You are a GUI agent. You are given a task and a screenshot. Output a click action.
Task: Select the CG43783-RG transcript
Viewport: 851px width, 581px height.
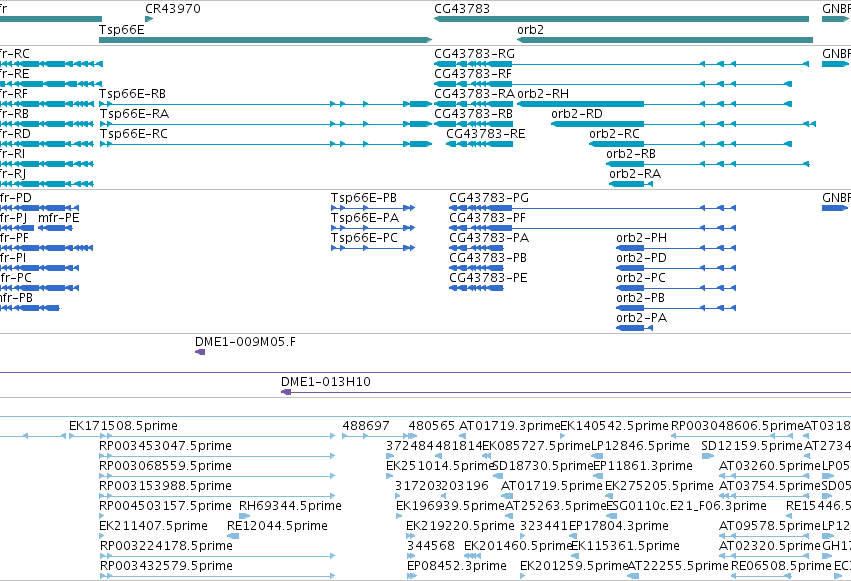click(x=621, y=64)
